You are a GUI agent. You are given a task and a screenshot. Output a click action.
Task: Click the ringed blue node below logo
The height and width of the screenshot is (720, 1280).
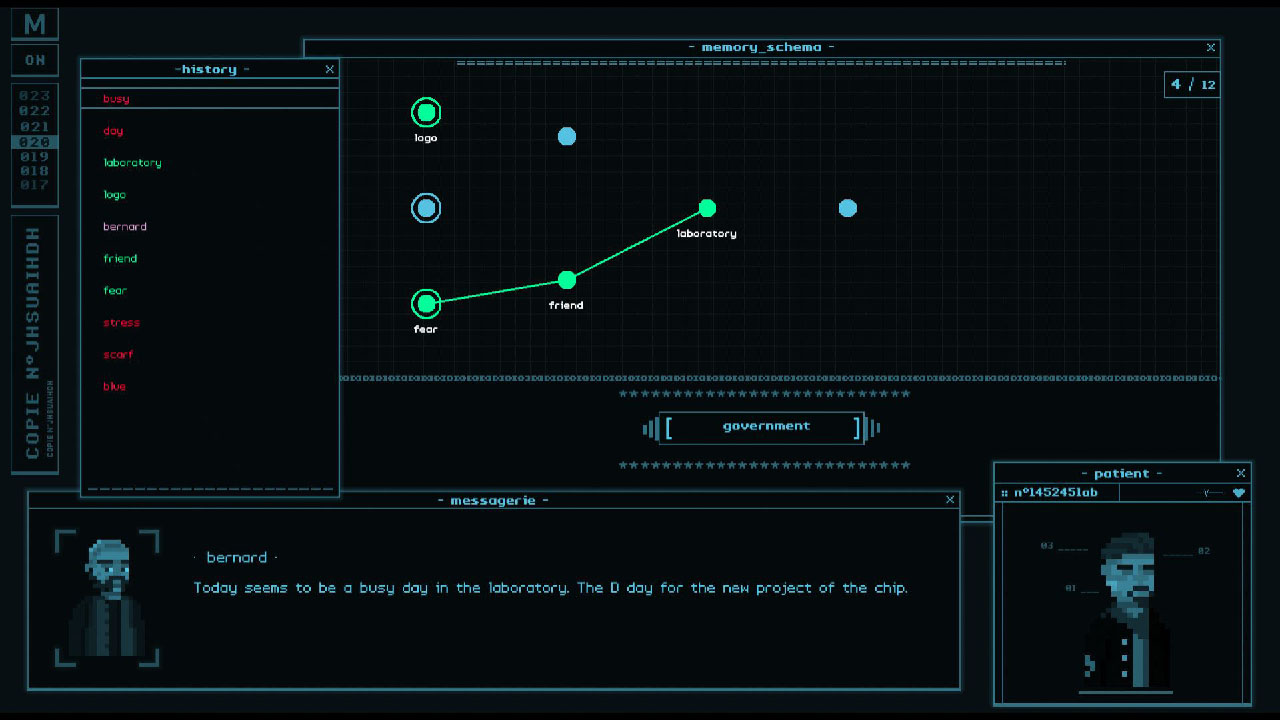[x=426, y=208]
